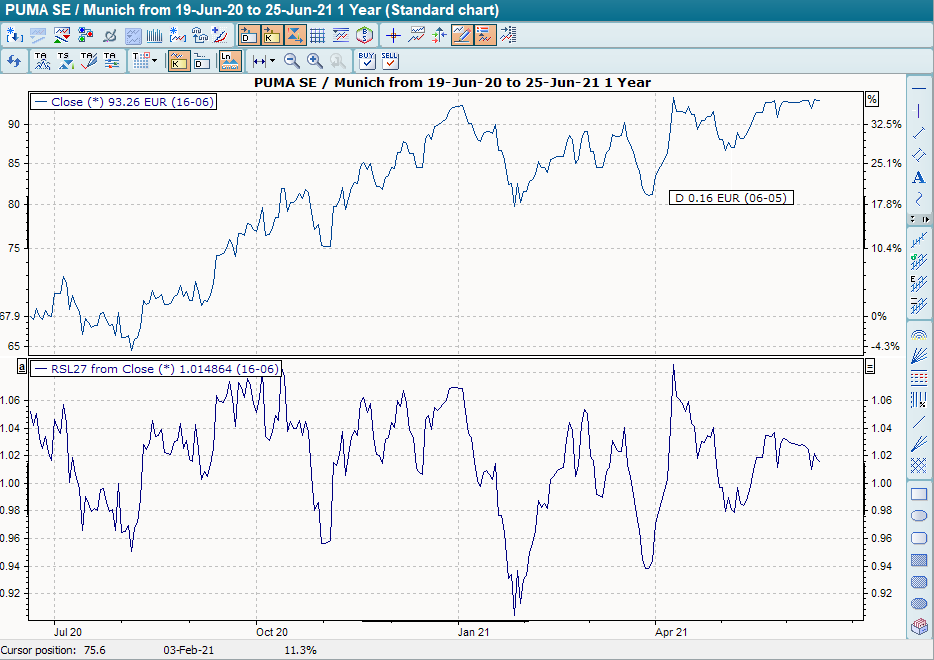Select the text 'A' annotation tool

click(x=919, y=178)
